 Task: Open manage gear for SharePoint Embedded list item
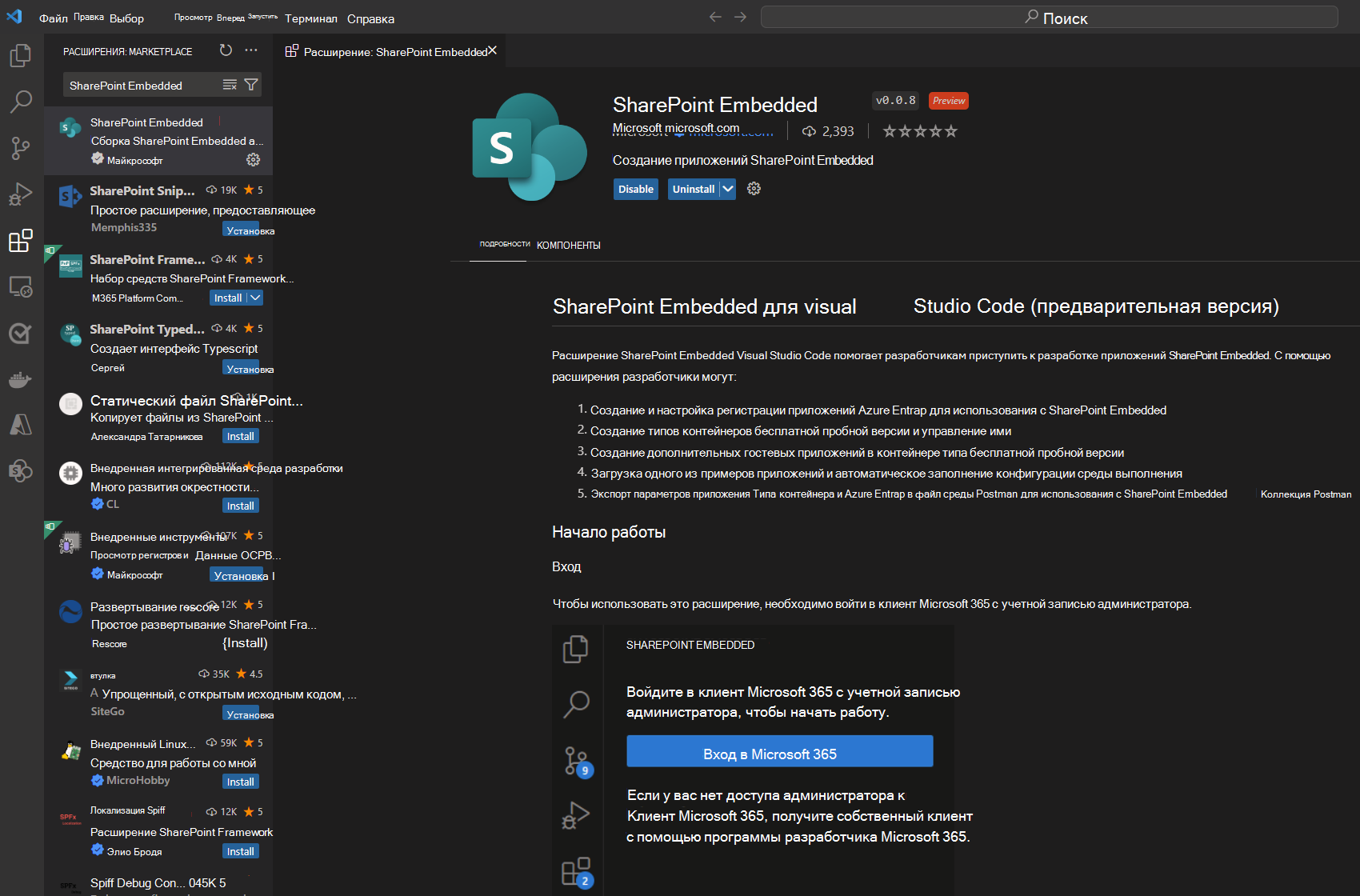(254, 160)
